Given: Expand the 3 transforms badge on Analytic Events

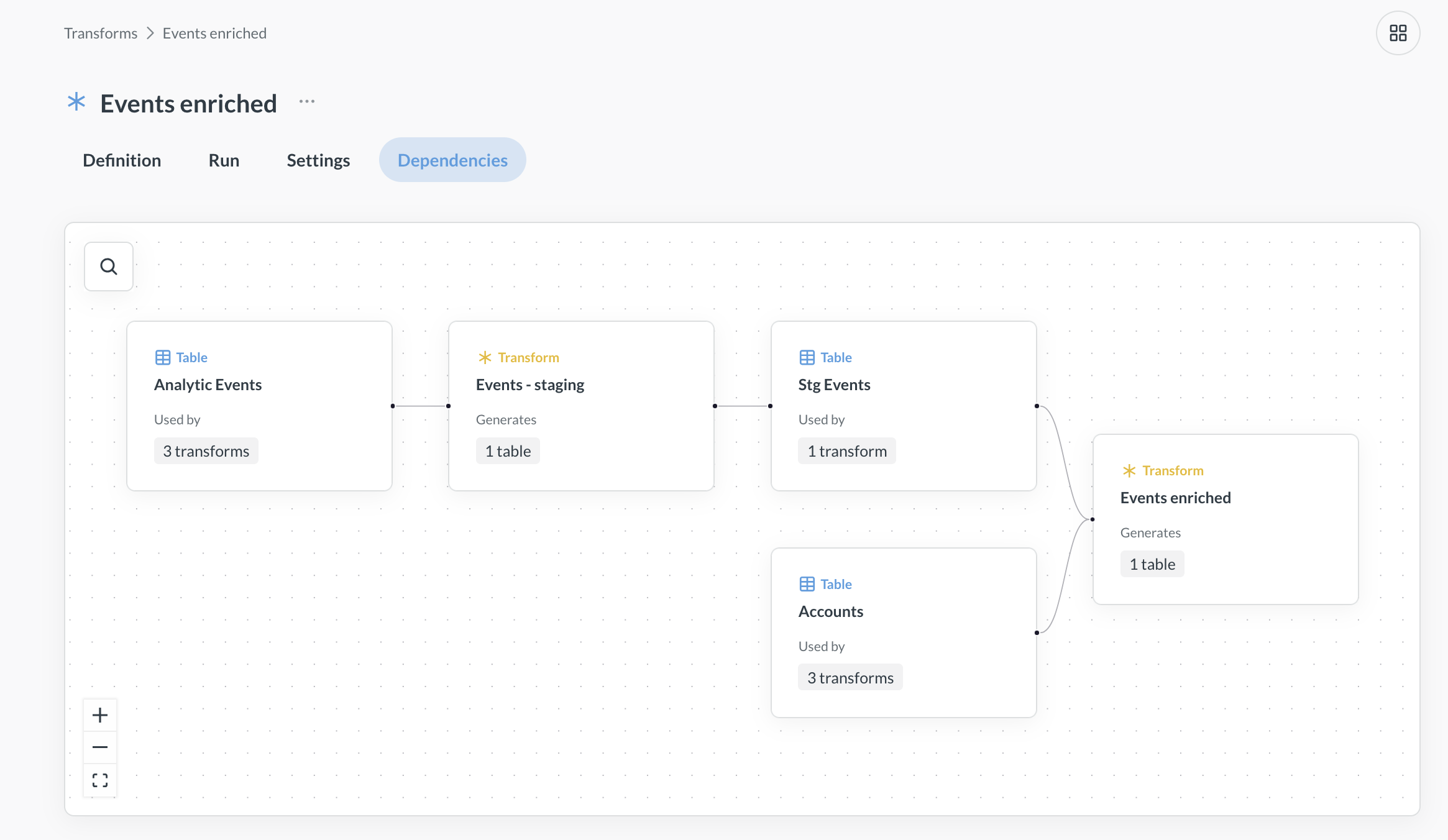Looking at the screenshot, I should click(x=206, y=450).
